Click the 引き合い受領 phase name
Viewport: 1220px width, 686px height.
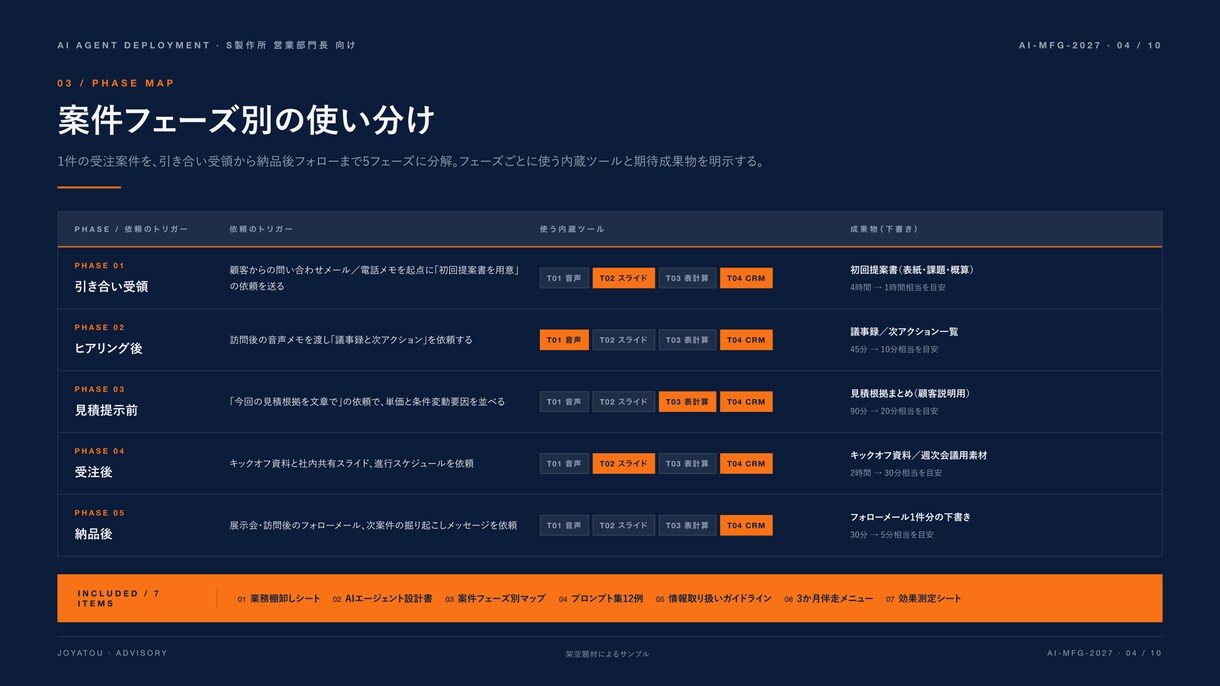tap(111, 287)
